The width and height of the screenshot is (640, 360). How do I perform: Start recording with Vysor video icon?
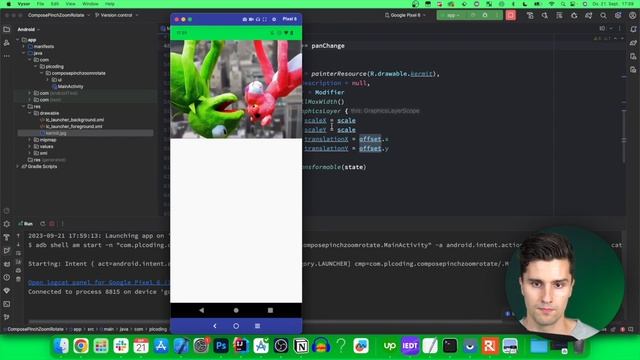251,19
